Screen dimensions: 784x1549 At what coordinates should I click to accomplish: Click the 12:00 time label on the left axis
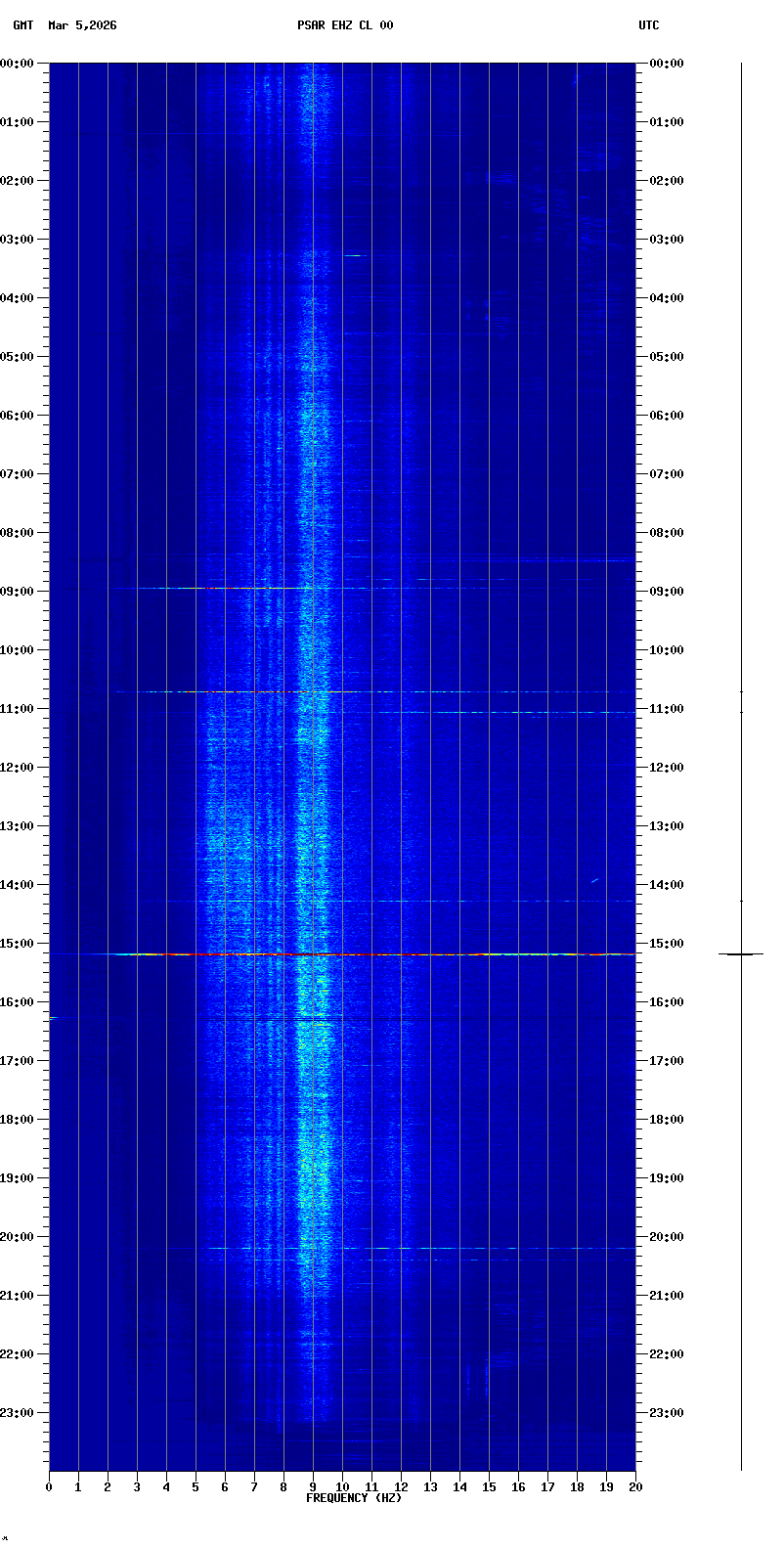[x=18, y=768]
